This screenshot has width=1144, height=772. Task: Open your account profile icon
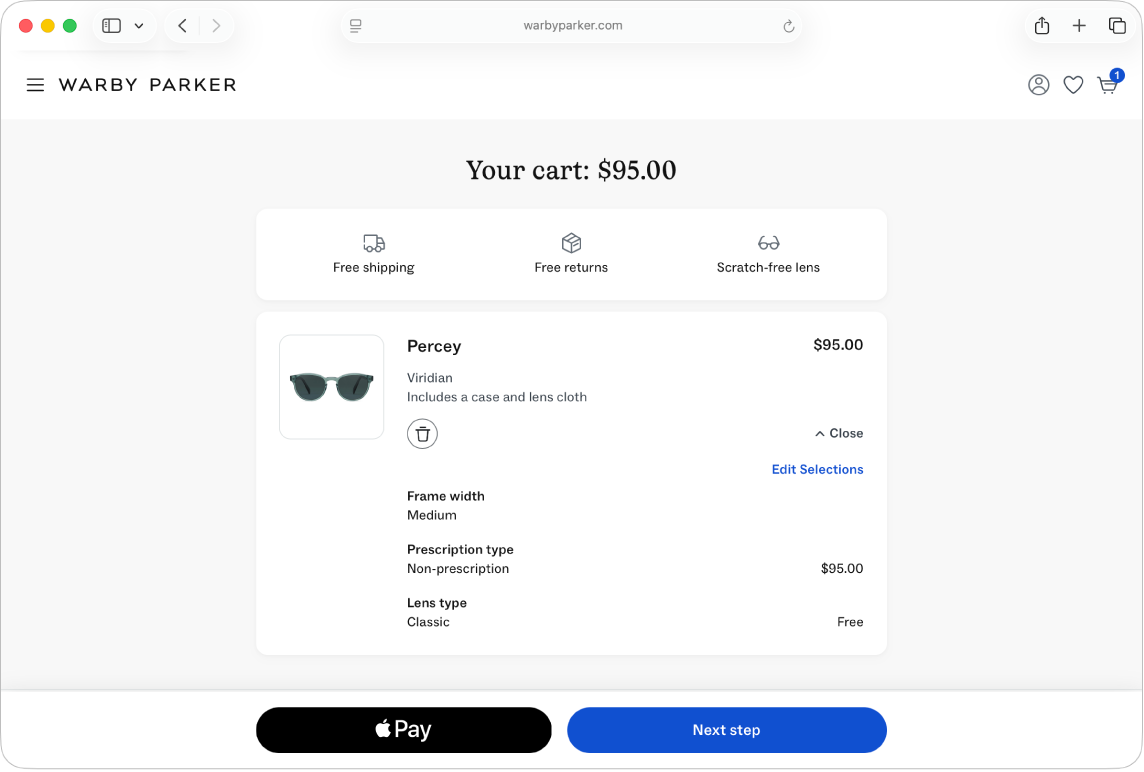click(x=1038, y=85)
